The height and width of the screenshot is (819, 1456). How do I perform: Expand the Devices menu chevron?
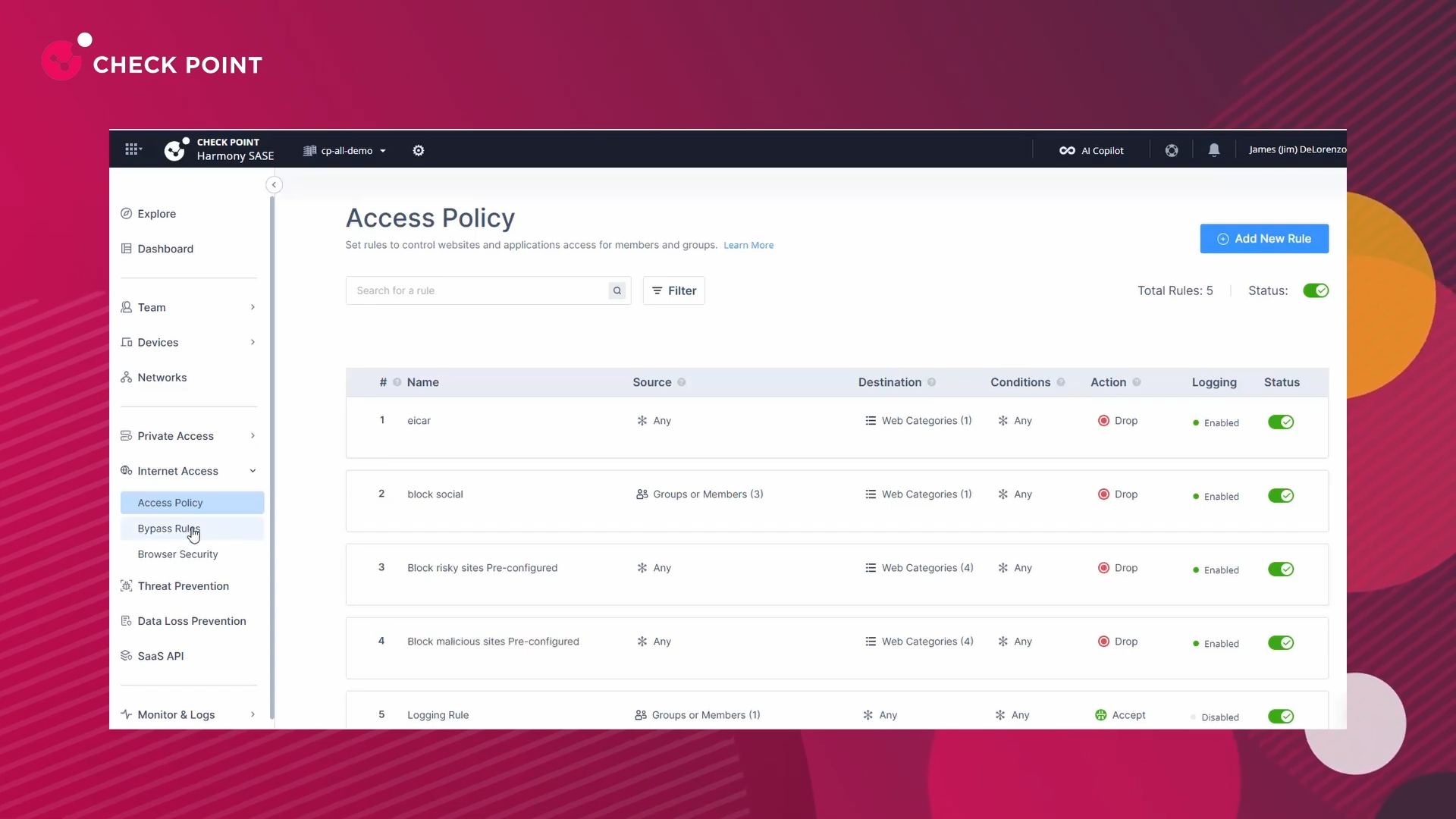(253, 342)
